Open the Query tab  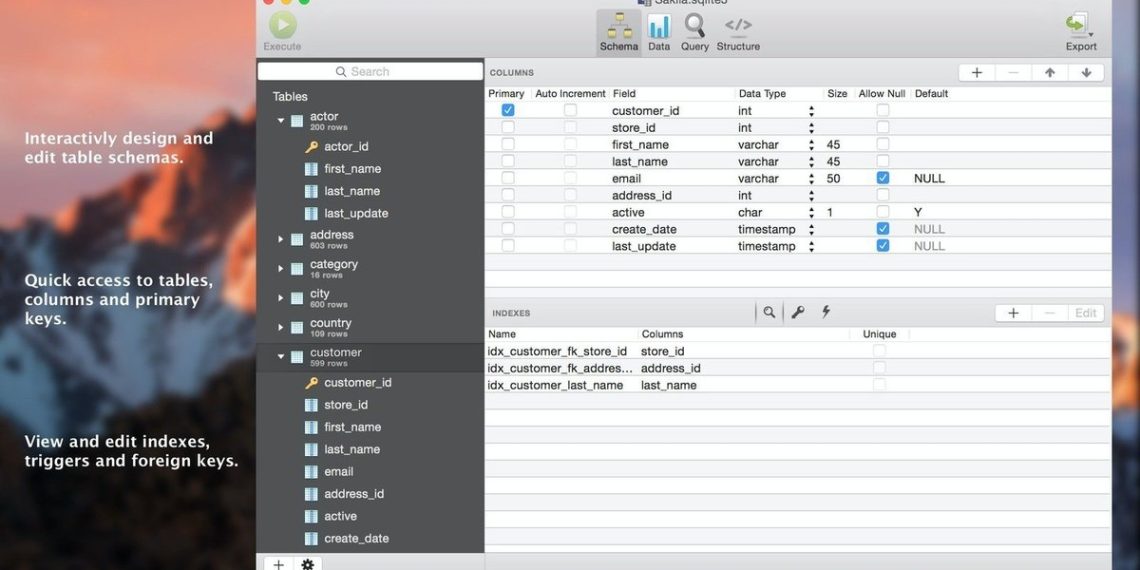click(x=694, y=31)
